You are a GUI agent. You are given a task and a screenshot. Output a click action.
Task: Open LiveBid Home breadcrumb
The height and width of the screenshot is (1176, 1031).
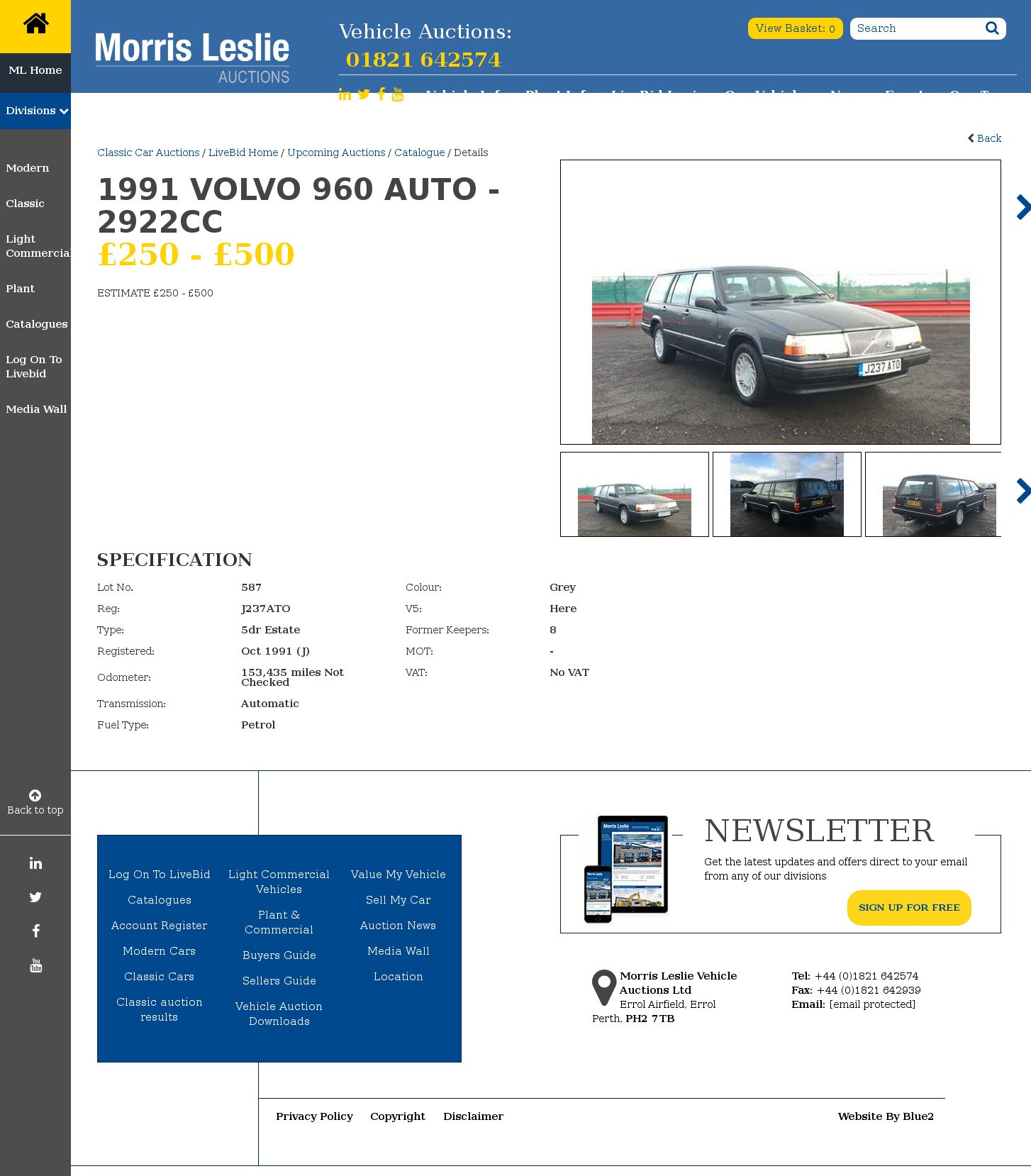[x=243, y=152]
